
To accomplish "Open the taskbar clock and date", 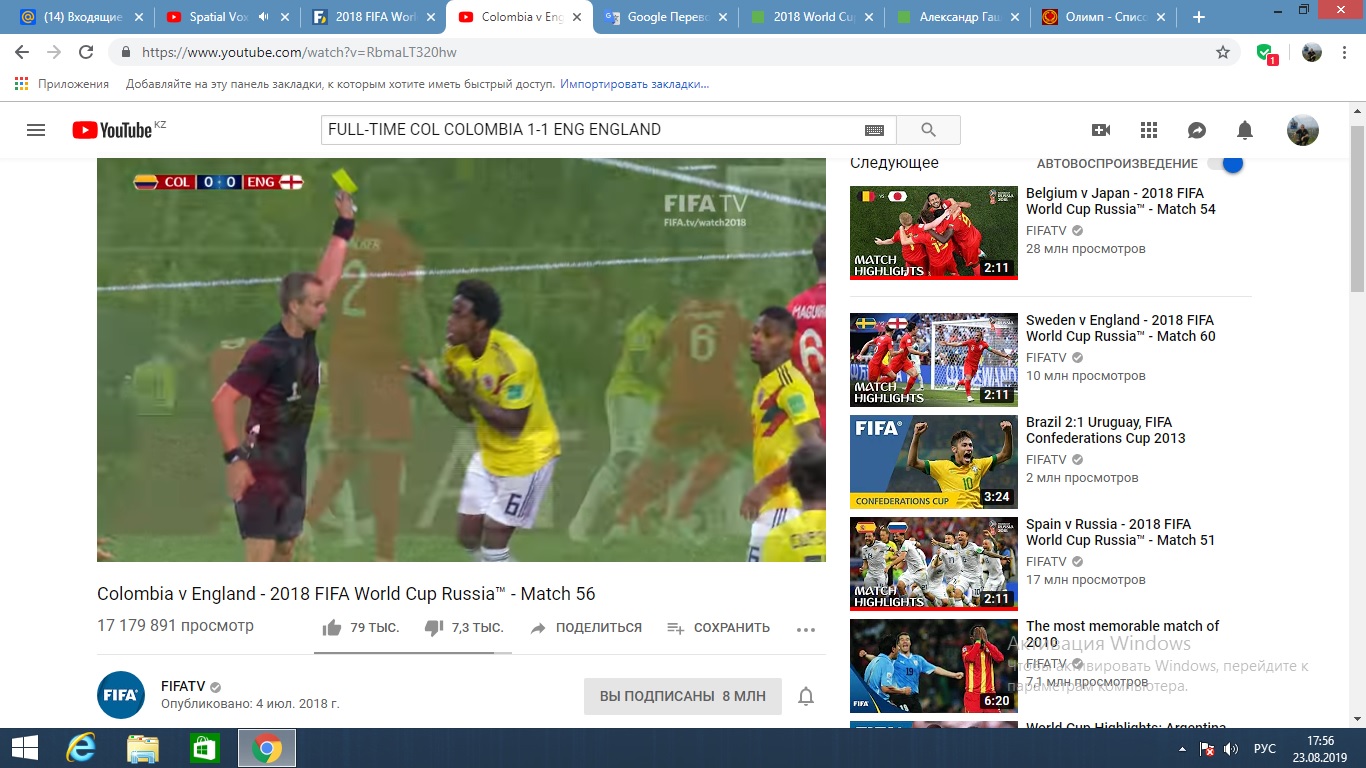I will [1320, 748].
